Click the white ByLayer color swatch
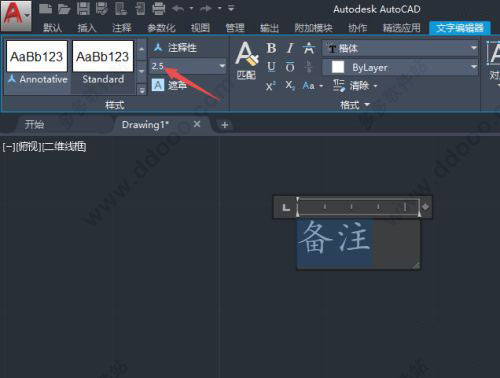The width and height of the screenshot is (500, 378). pos(338,67)
